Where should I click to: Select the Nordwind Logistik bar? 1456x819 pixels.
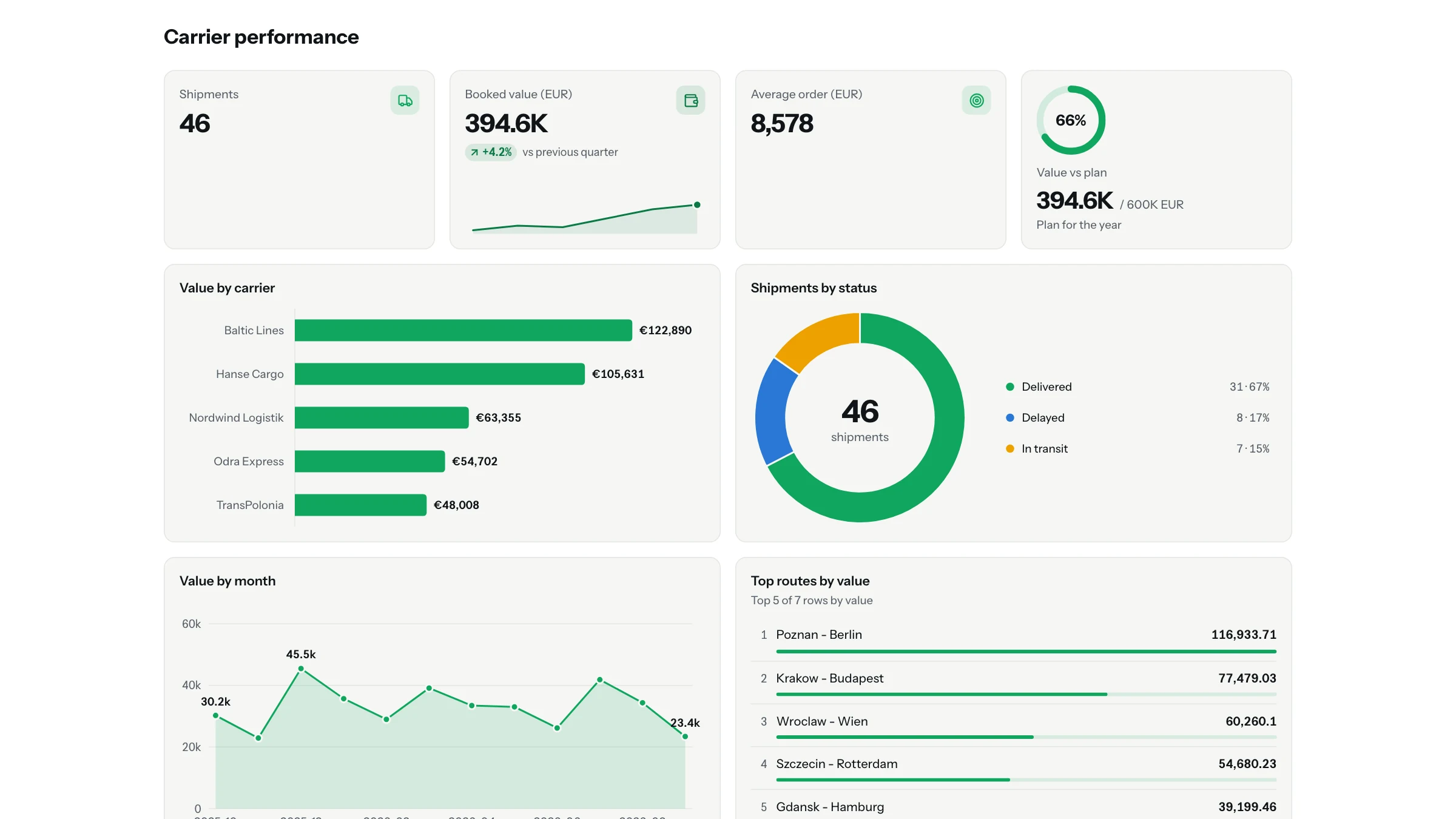click(382, 418)
